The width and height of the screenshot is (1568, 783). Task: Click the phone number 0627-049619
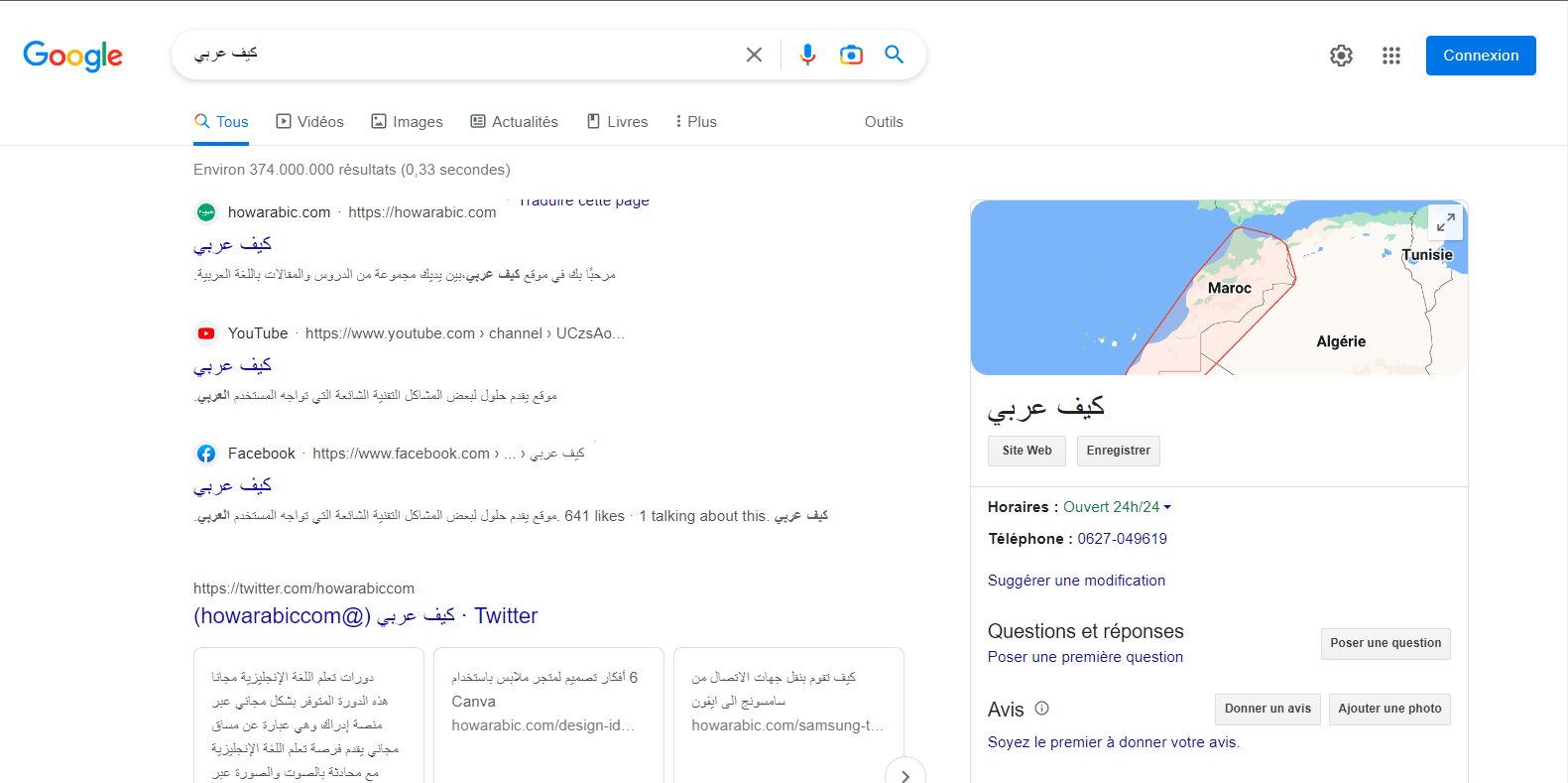(1122, 539)
